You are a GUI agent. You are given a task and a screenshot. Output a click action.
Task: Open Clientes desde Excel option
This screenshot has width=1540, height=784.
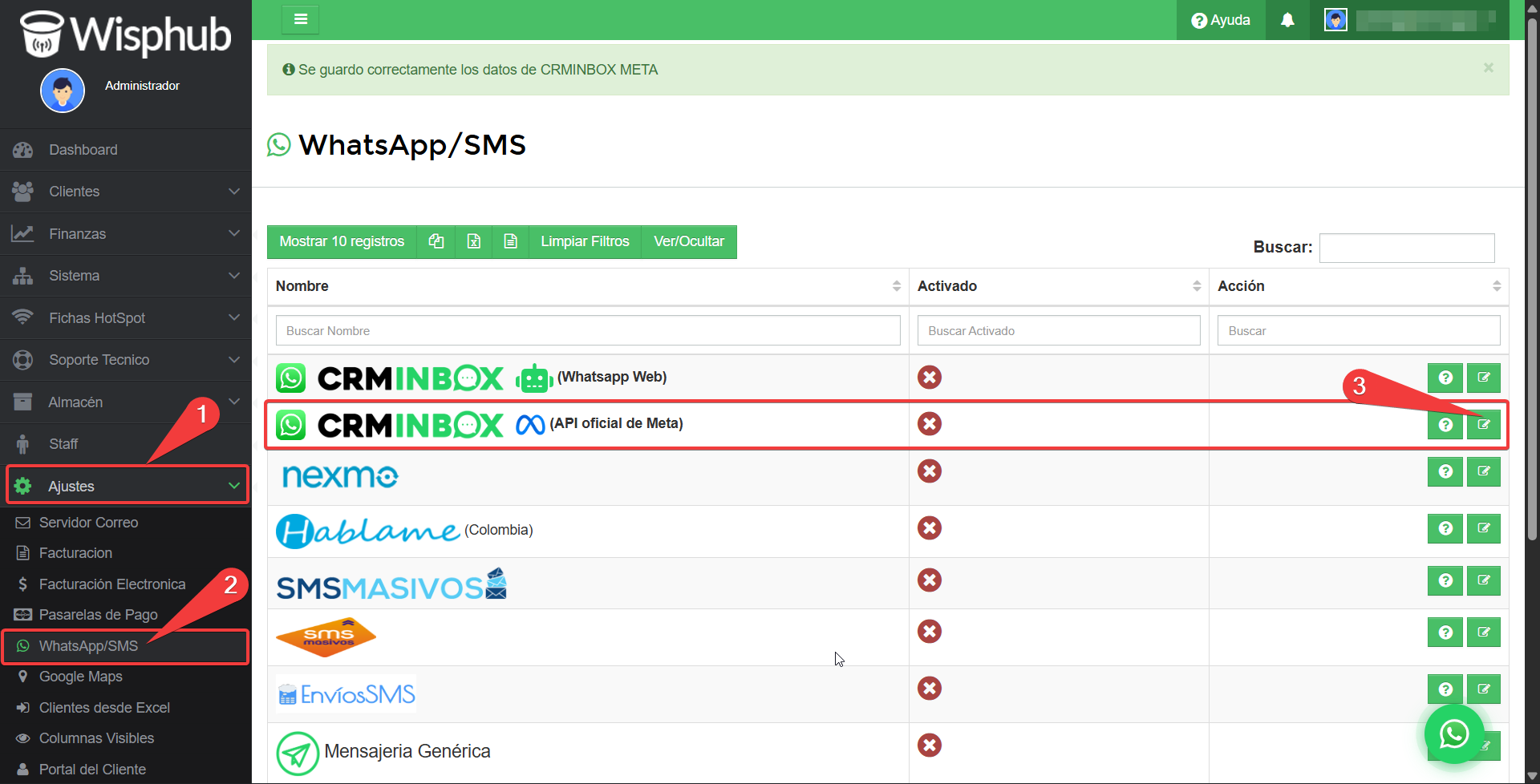(x=126, y=708)
